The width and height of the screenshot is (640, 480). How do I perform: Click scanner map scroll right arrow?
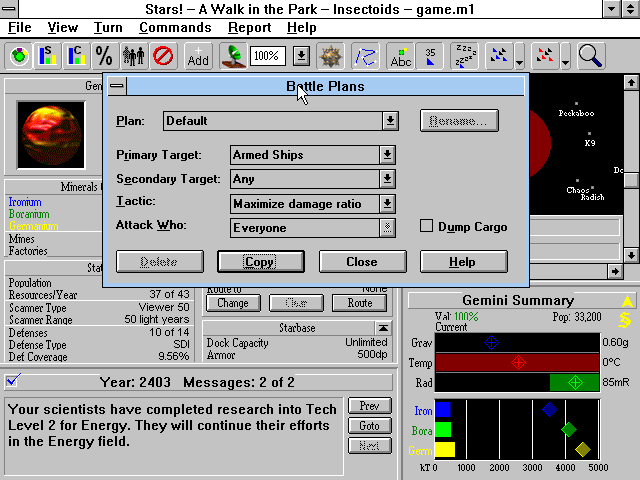(616, 271)
